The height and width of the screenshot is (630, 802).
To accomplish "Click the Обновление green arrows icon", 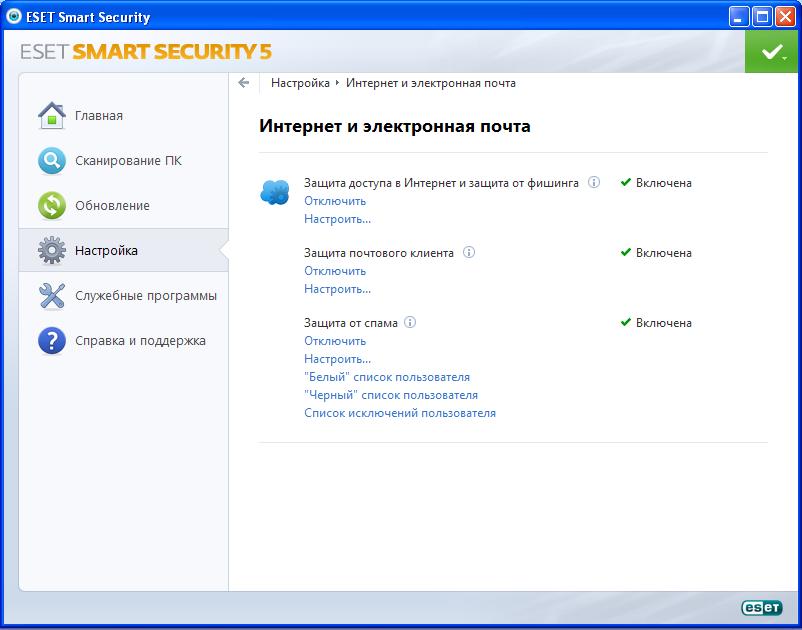I will (x=52, y=206).
